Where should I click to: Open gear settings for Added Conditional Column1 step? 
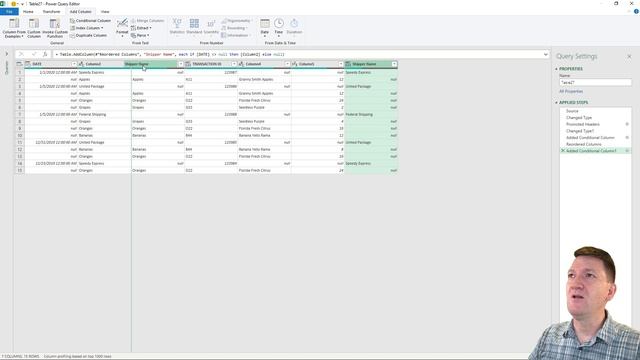tap(627, 151)
